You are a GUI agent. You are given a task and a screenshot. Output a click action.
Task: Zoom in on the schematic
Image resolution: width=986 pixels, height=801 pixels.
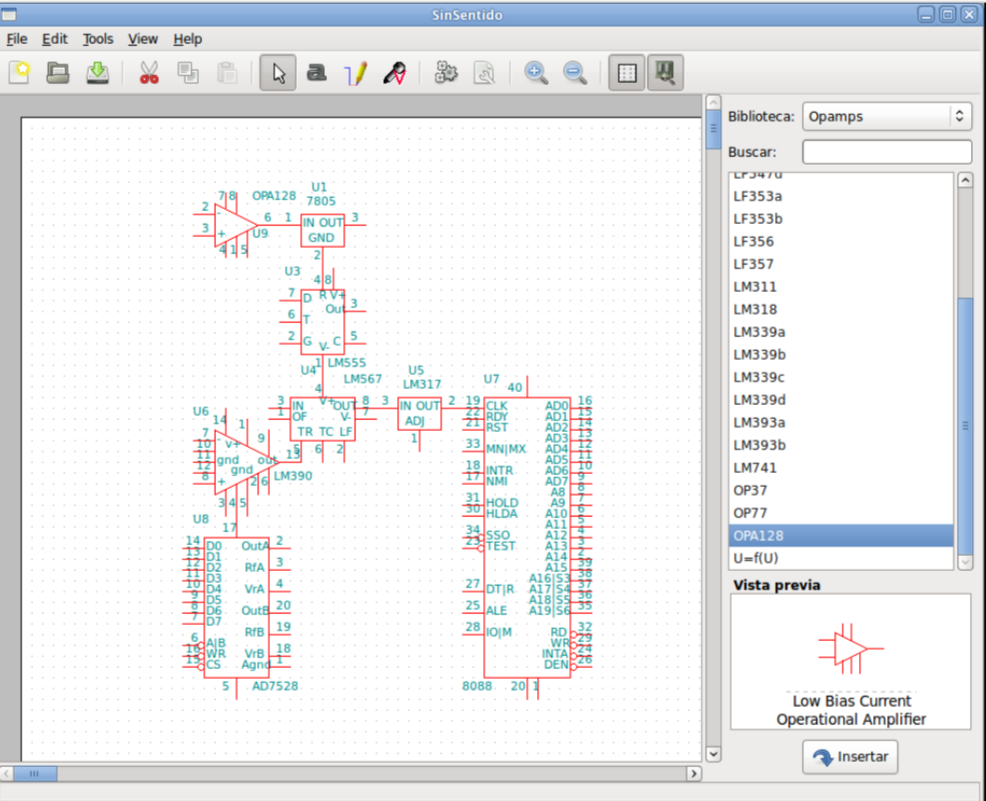pyautogui.click(x=536, y=72)
